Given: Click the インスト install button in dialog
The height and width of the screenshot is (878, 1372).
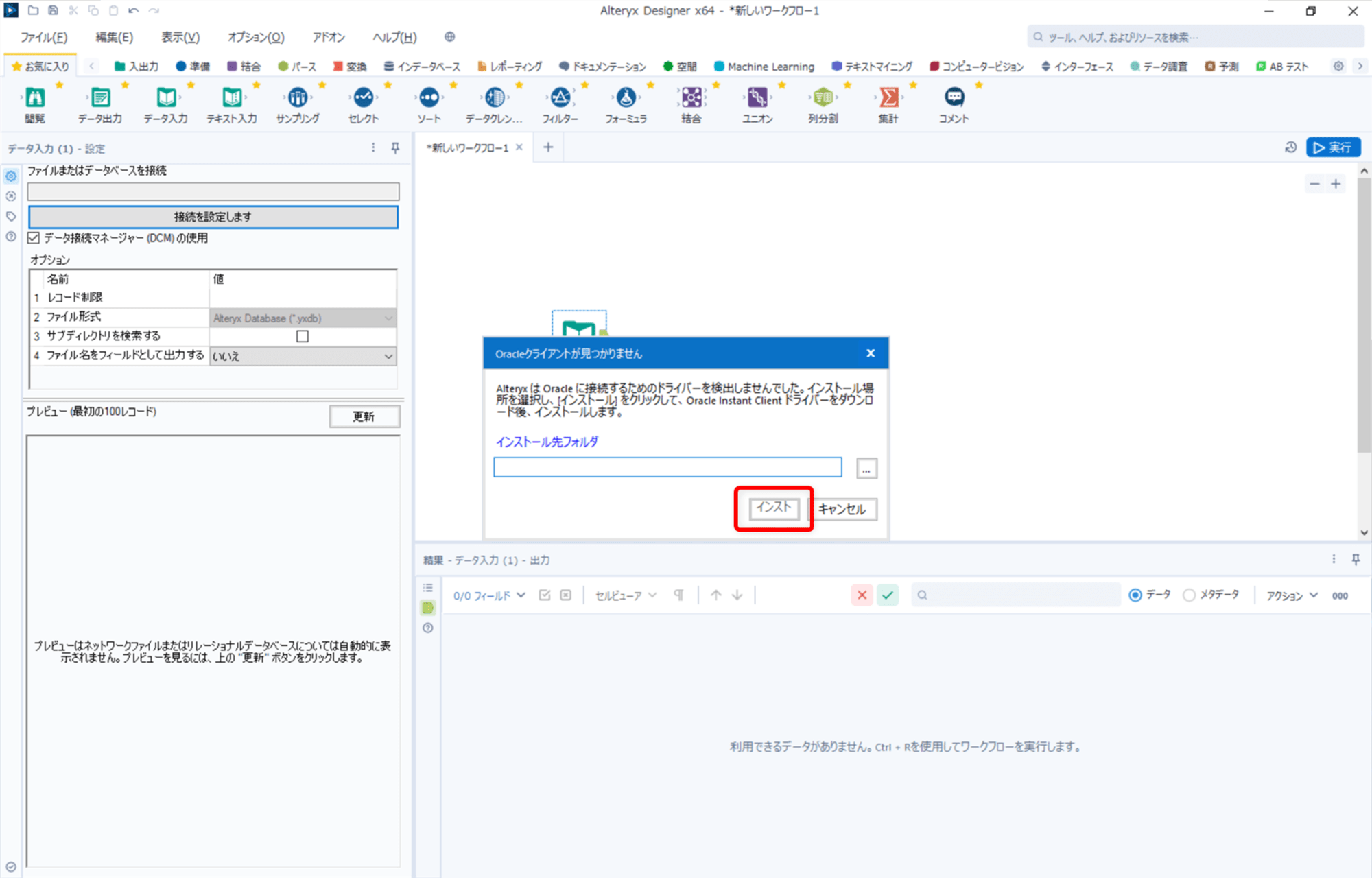Looking at the screenshot, I should 774,508.
